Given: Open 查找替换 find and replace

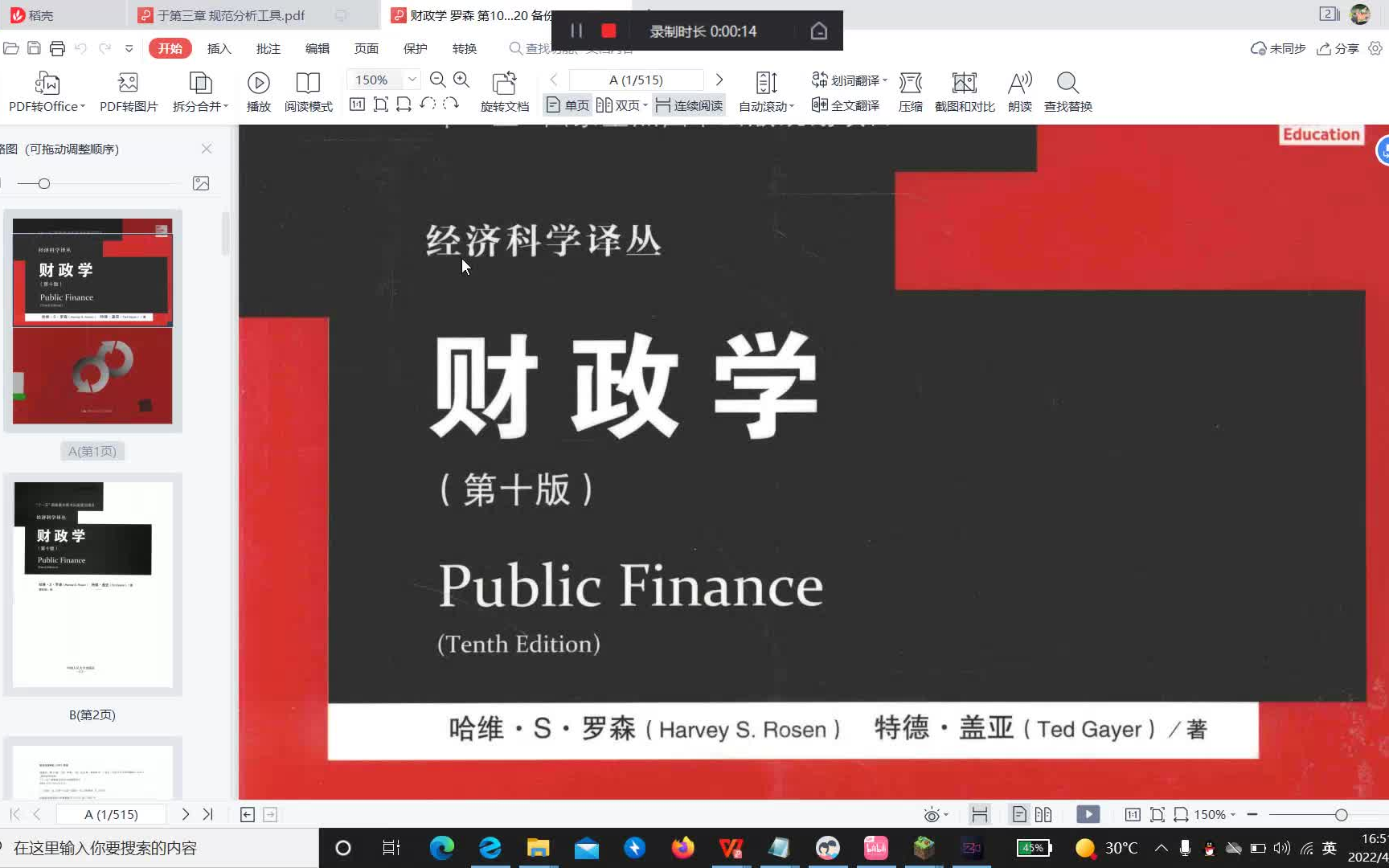Looking at the screenshot, I should [x=1067, y=90].
